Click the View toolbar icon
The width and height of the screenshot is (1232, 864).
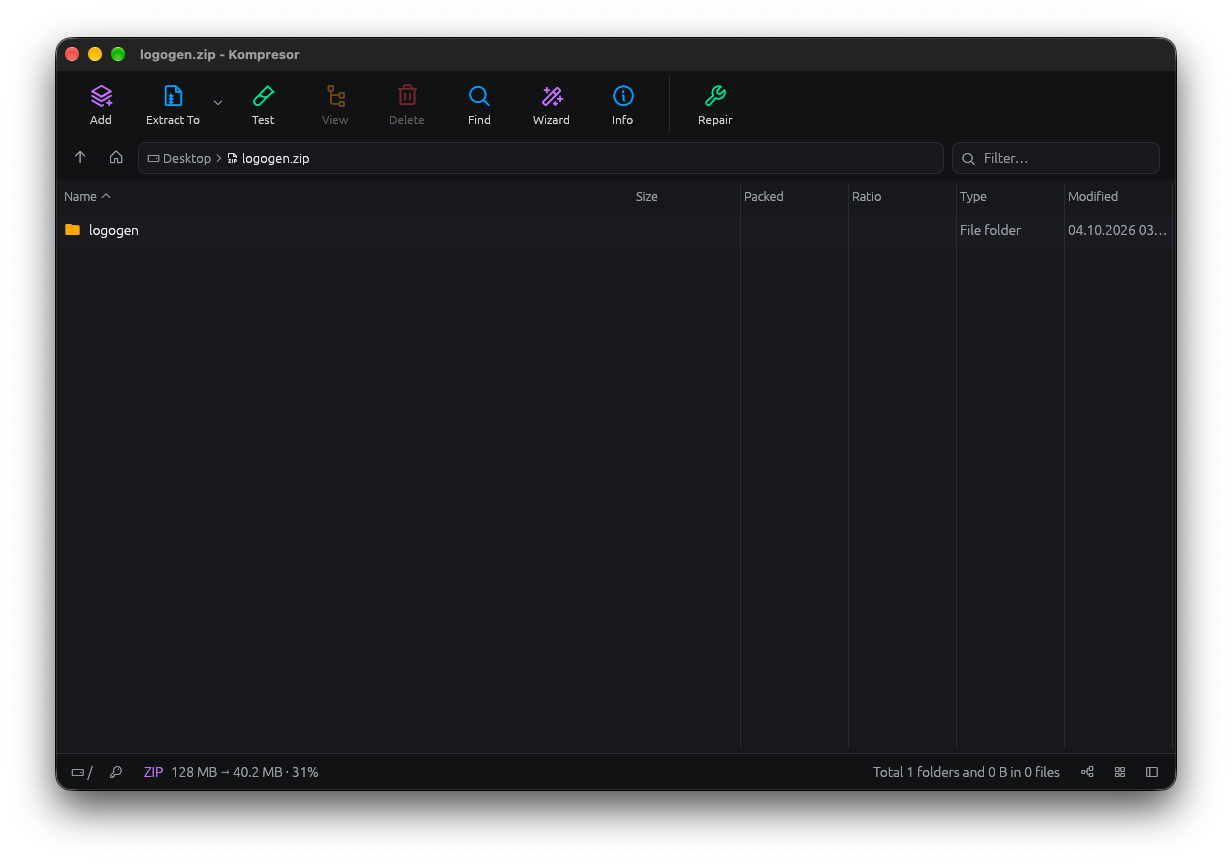tap(335, 96)
